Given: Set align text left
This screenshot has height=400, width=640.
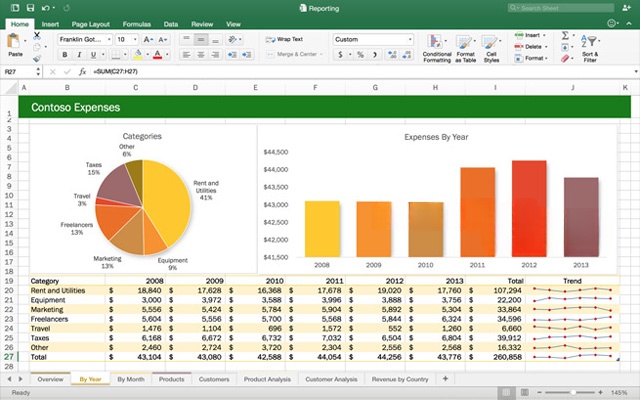Looking at the screenshot, I should pos(186,55).
